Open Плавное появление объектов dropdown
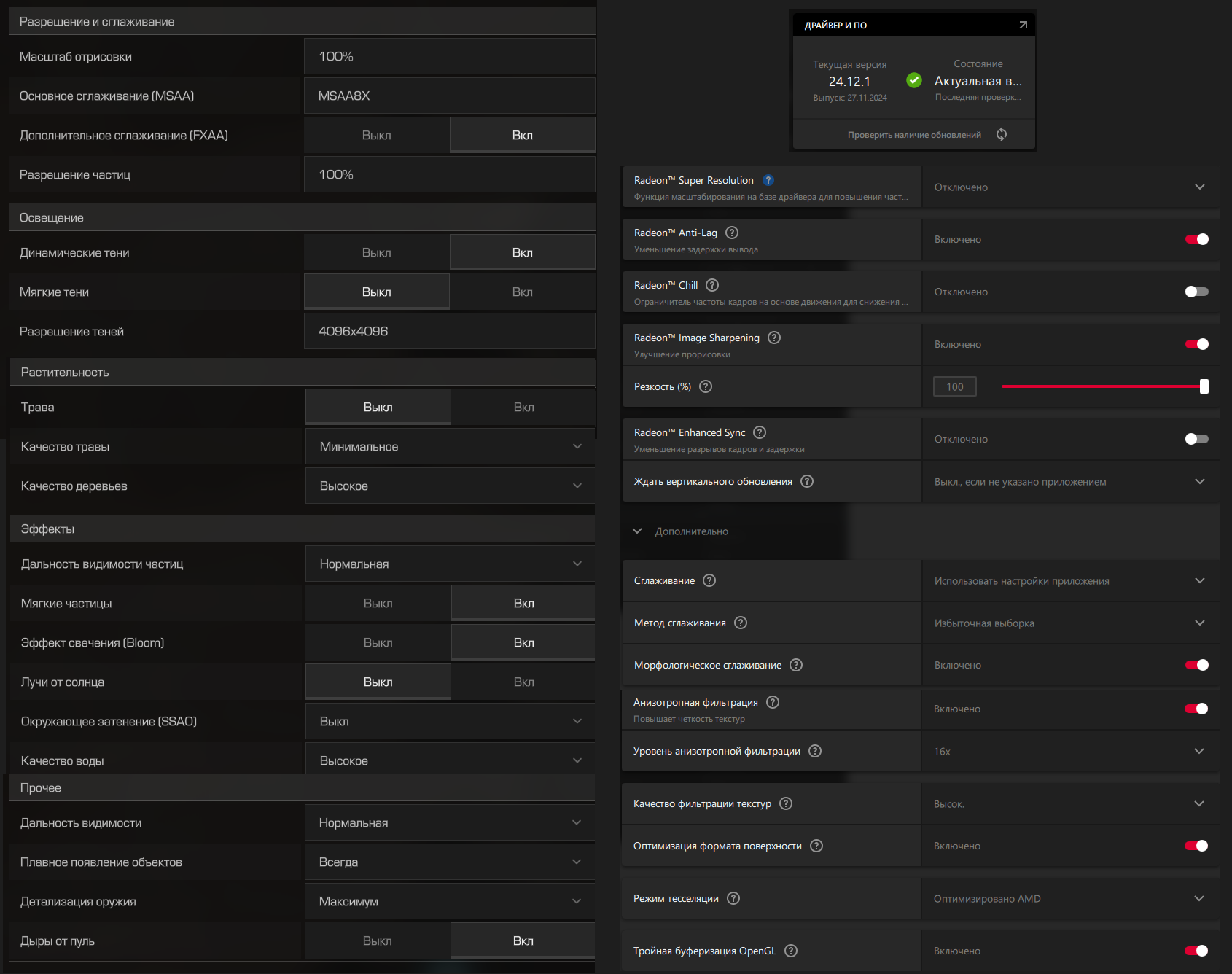The image size is (1232, 974). coord(450,862)
